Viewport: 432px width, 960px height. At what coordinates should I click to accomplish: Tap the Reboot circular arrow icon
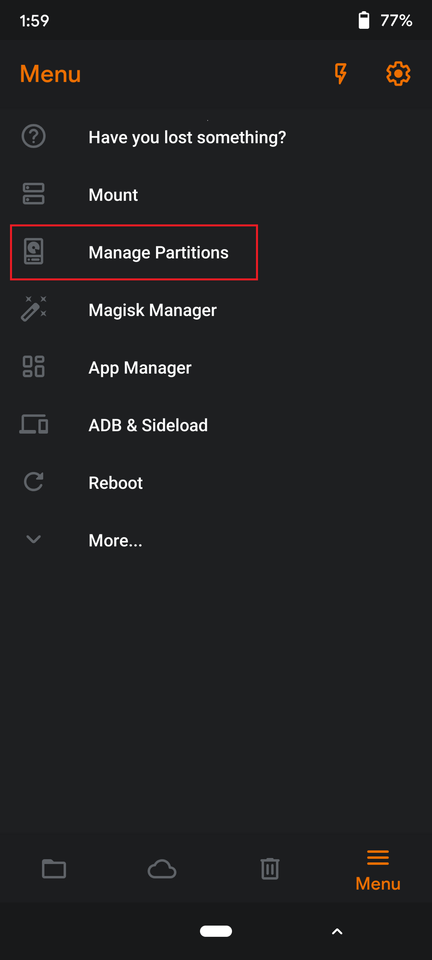34,482
